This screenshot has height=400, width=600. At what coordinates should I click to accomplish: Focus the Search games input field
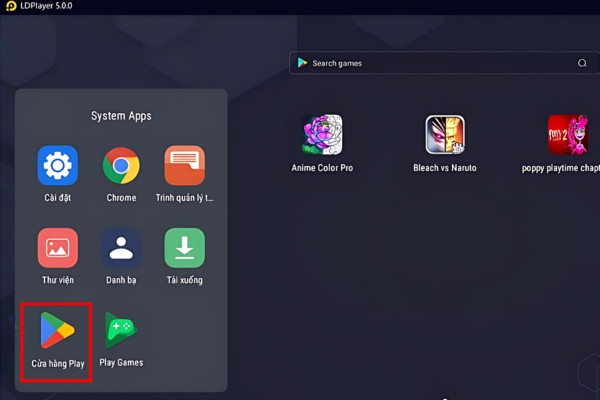[x=444, y=63]
